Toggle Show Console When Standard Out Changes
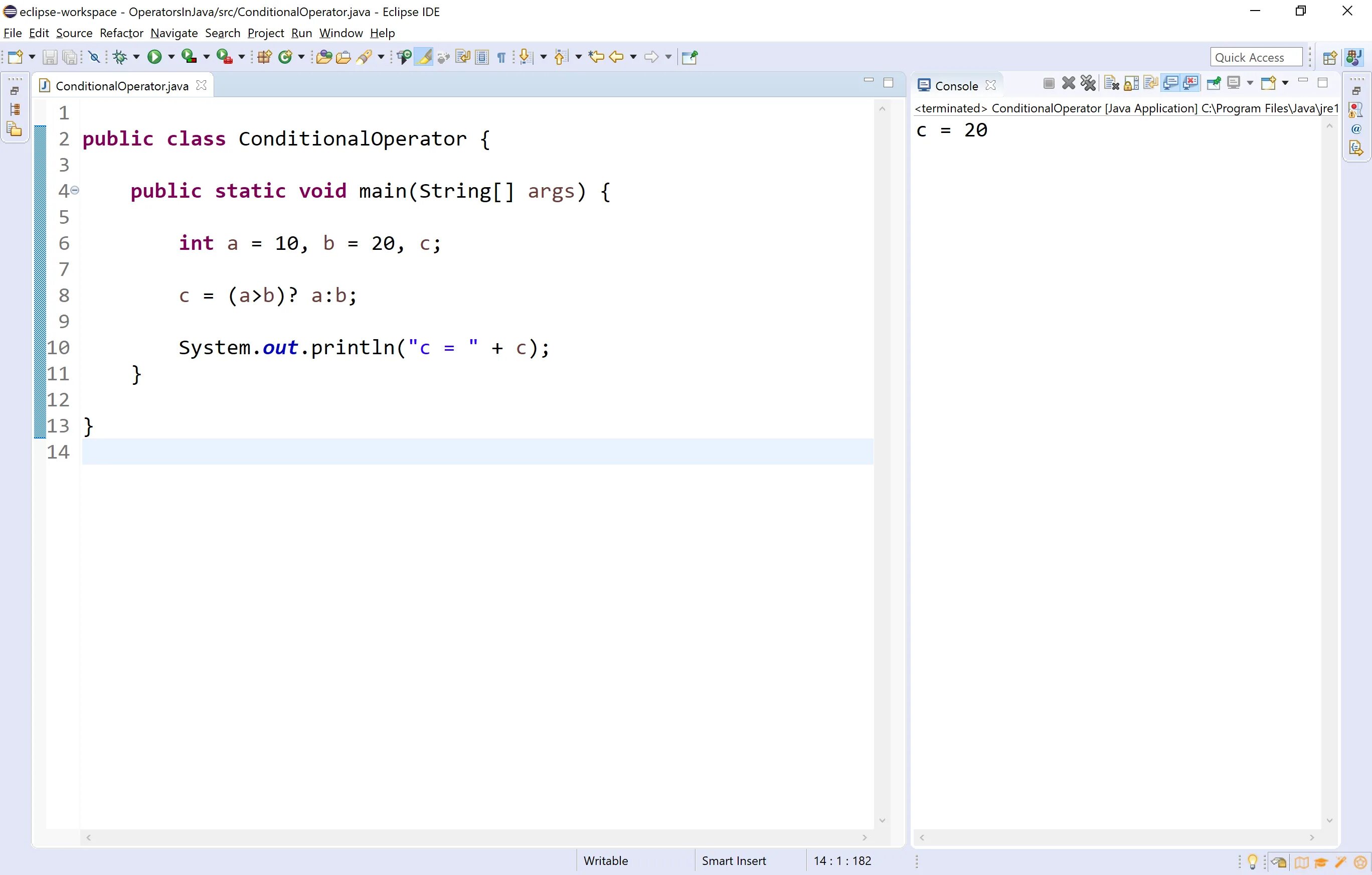The image size is (1372, 875). [1170, 84]
